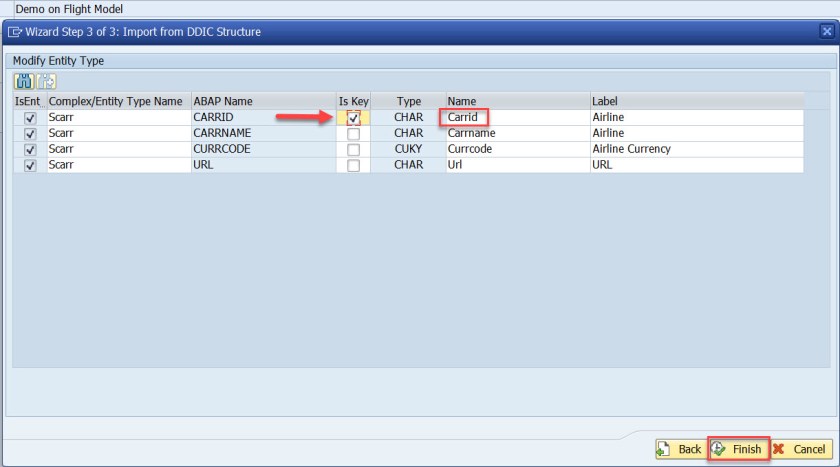Image resolution: width=840 pixels, height=467 pixels.
Task: Click the Type column header
Action: pyautogui.click(x=409, y=101)
